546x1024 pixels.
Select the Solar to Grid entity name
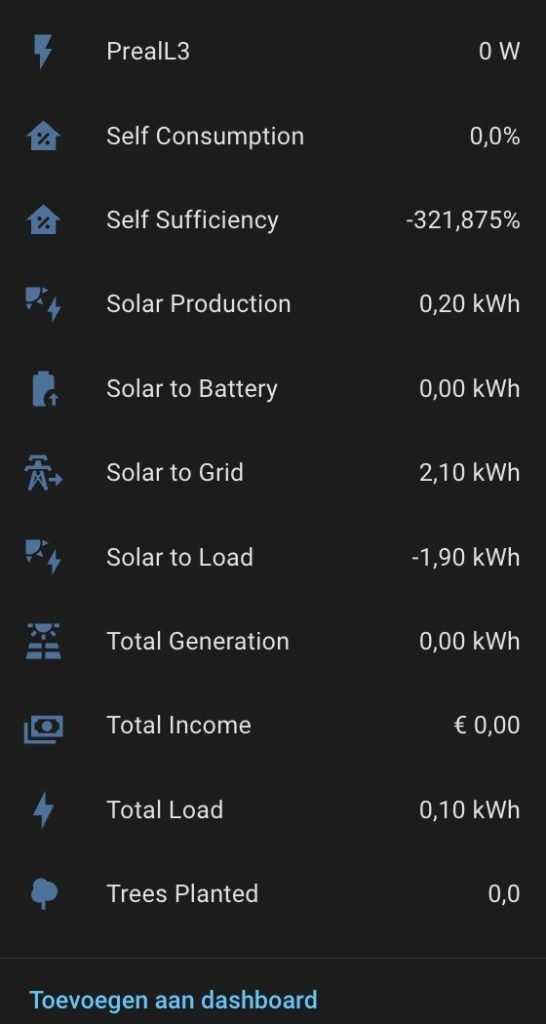point(175,472)
